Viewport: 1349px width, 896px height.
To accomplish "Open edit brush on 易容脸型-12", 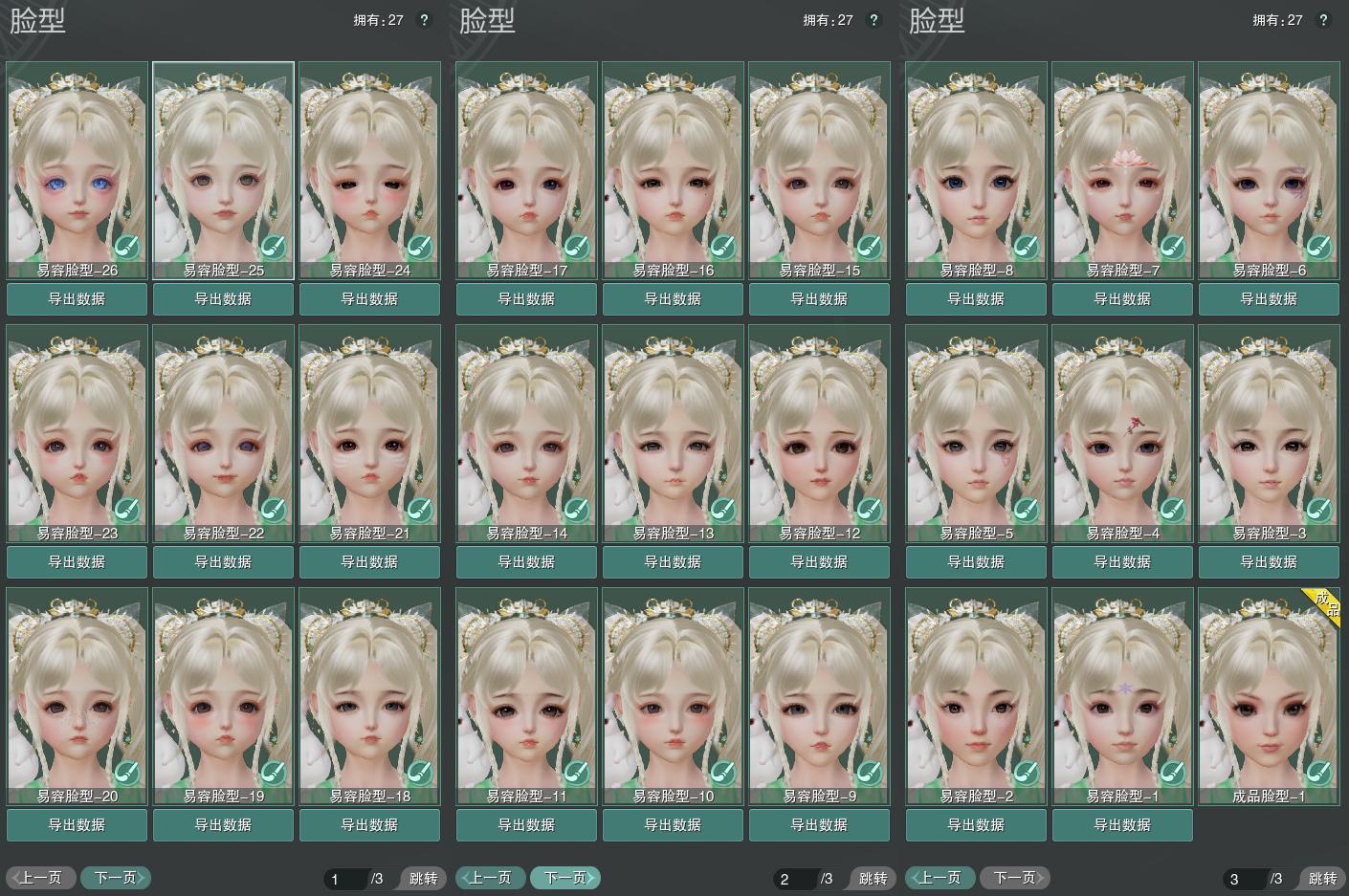I will click(x=869, y=510).
